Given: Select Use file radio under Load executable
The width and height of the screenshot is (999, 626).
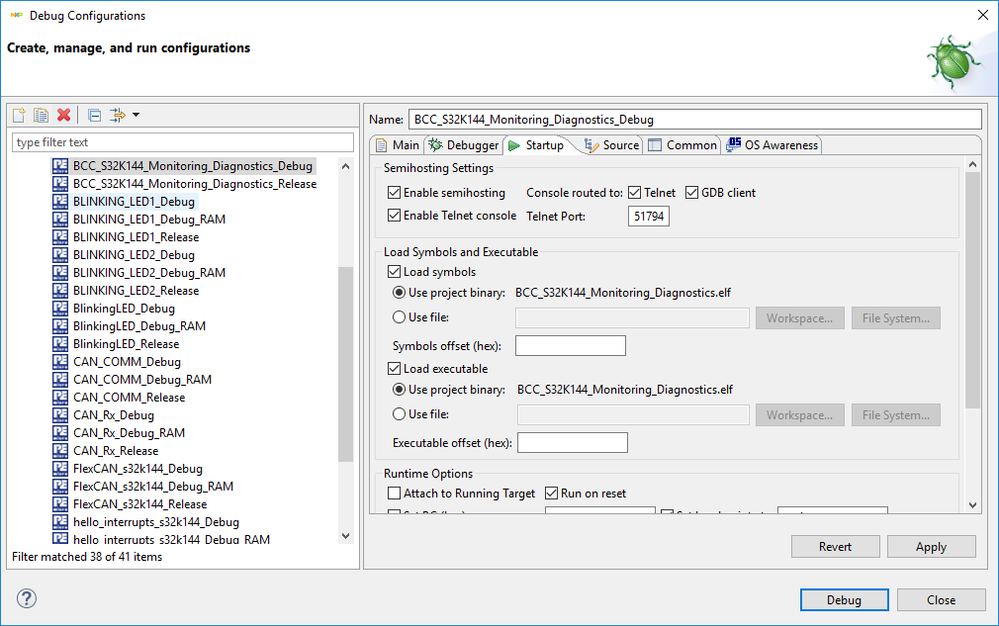Looking at the screenshot, I should pos(400,414).
